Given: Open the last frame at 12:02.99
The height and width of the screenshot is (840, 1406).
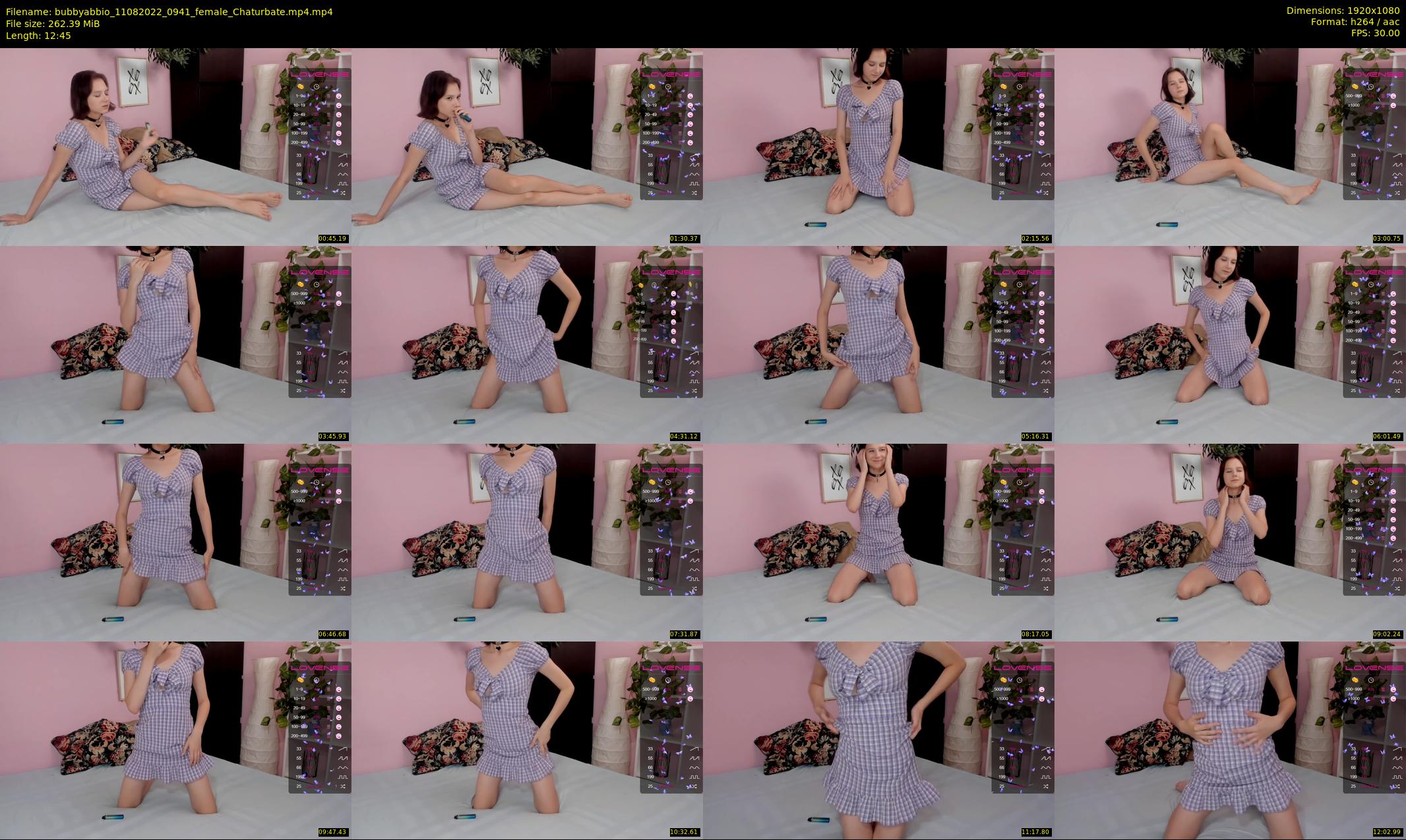Looking at the screenshot, I should 1230,740.
